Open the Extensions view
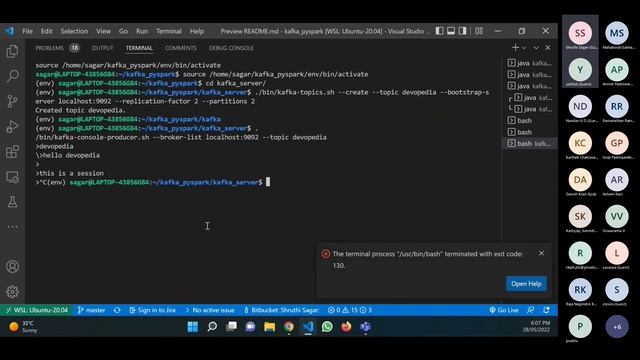 12,152
